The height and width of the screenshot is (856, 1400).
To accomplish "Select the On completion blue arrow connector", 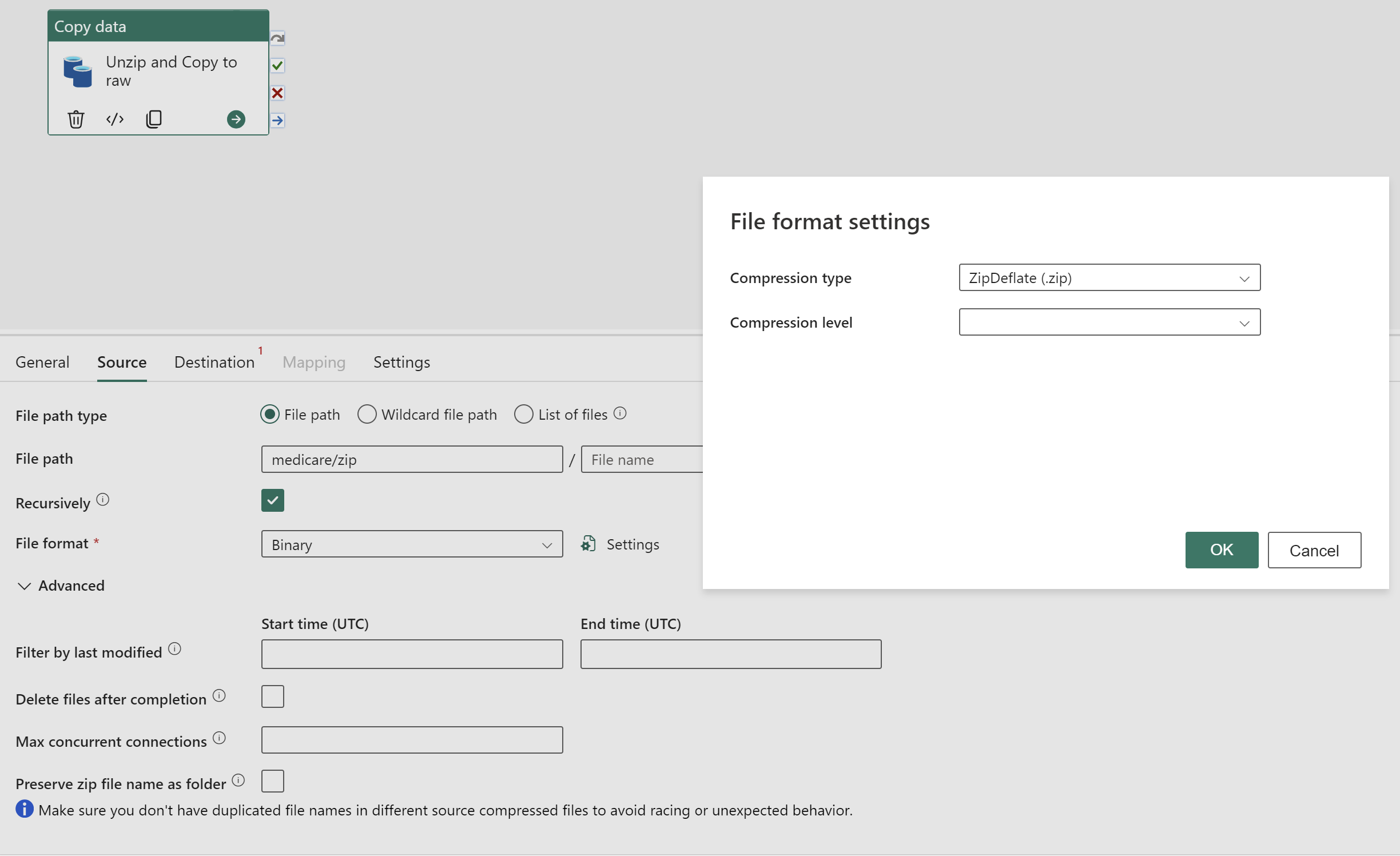I will click(277, 121).
